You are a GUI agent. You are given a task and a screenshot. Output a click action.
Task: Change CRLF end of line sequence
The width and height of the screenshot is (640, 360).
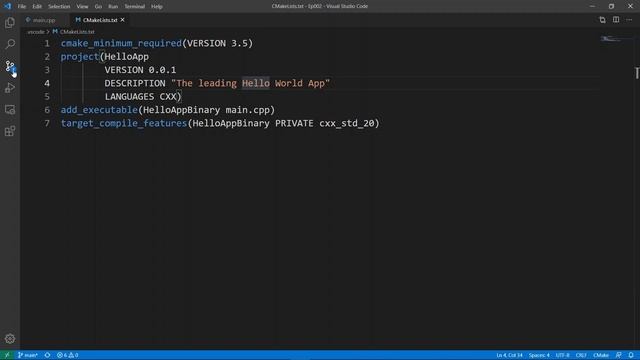pyautogui.click(x=581, y=355)
